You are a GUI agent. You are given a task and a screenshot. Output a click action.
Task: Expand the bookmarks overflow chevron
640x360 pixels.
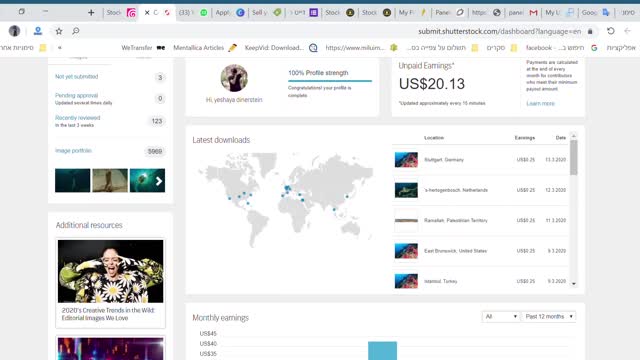[60, 48]
